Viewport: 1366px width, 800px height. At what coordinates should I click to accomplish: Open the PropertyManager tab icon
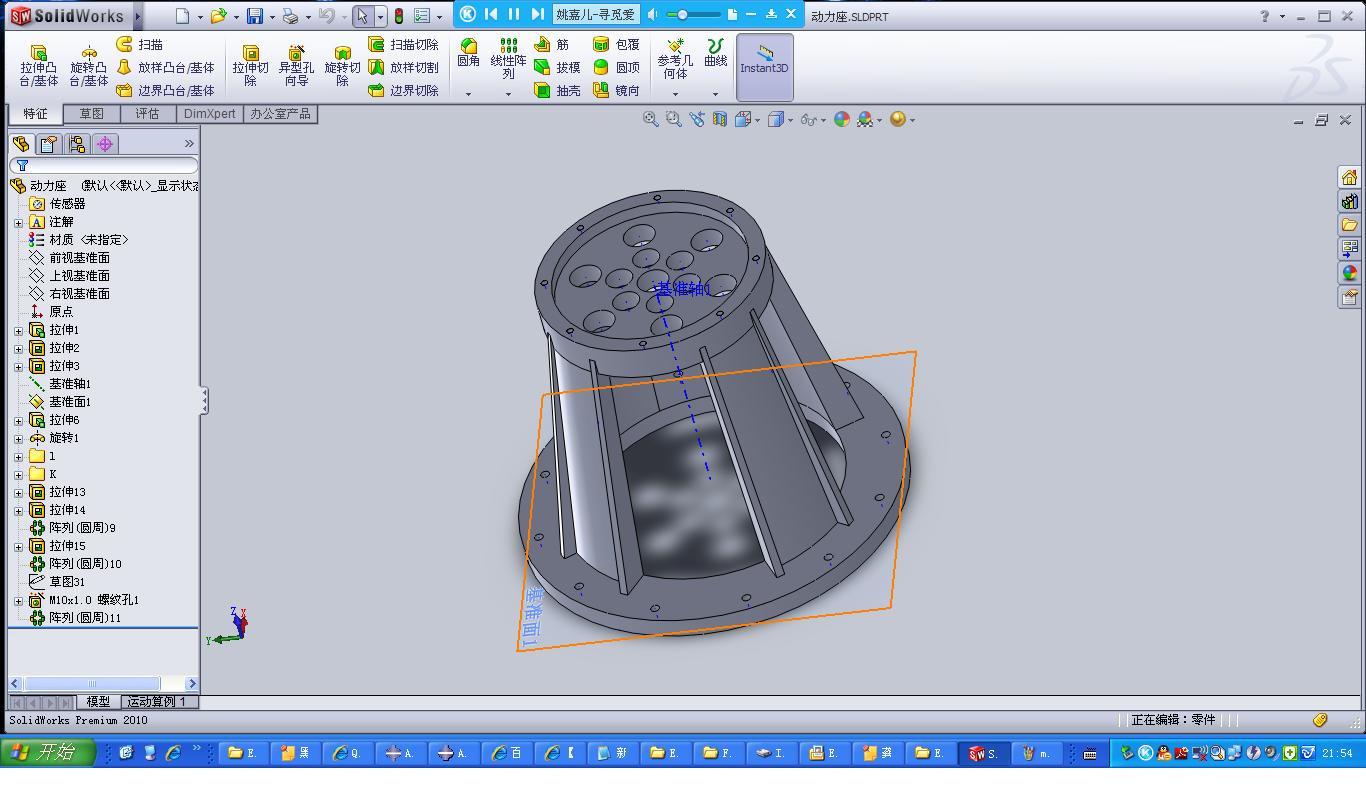tap(48, 144)
